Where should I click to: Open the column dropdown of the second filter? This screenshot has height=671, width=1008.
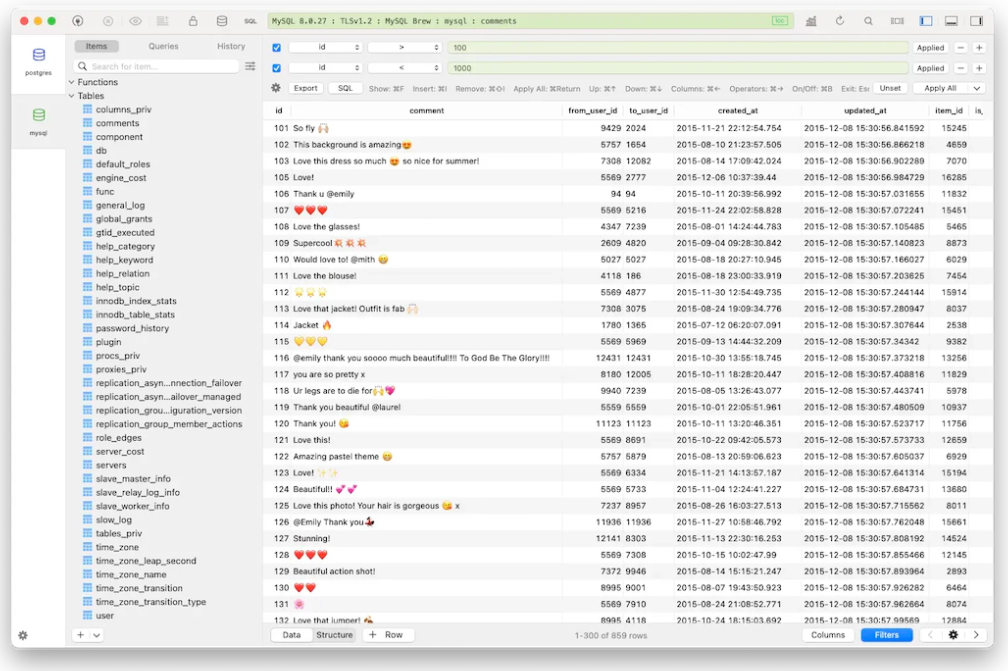point(325,68)
